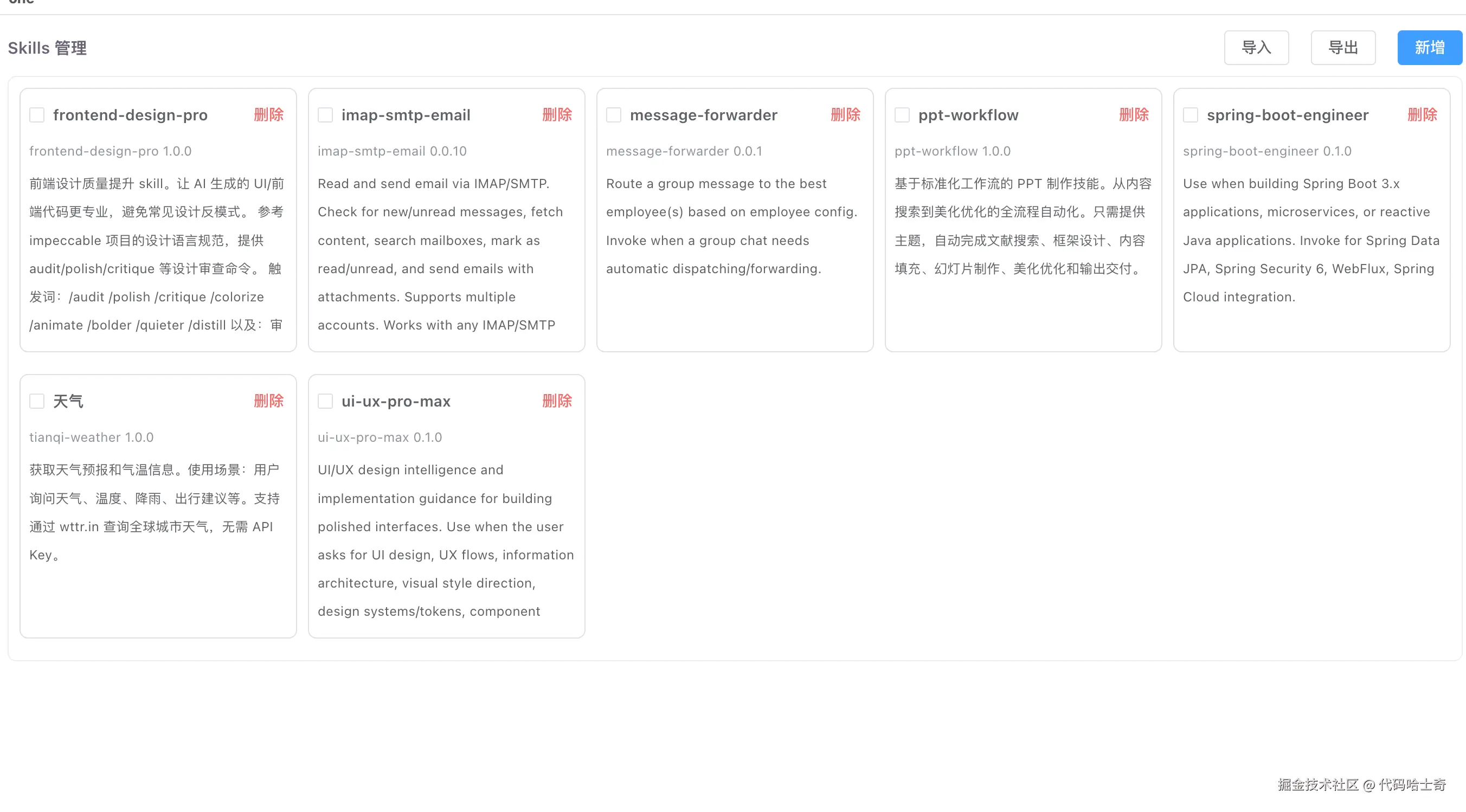Remove the ui-ux-pro-max skill

pos(557,401)
